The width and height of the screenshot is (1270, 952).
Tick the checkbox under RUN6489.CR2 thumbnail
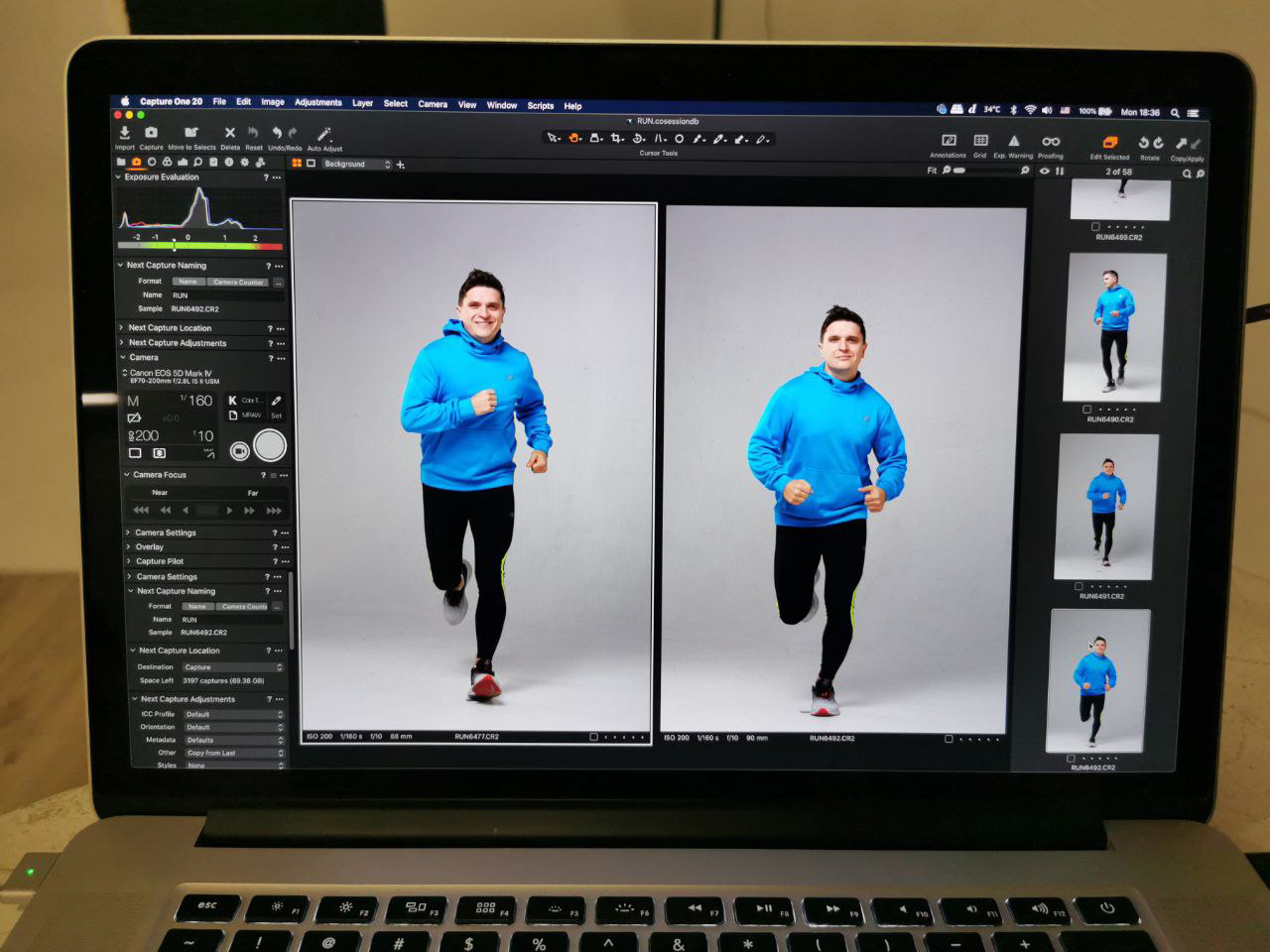click(x=1095, y=227)
